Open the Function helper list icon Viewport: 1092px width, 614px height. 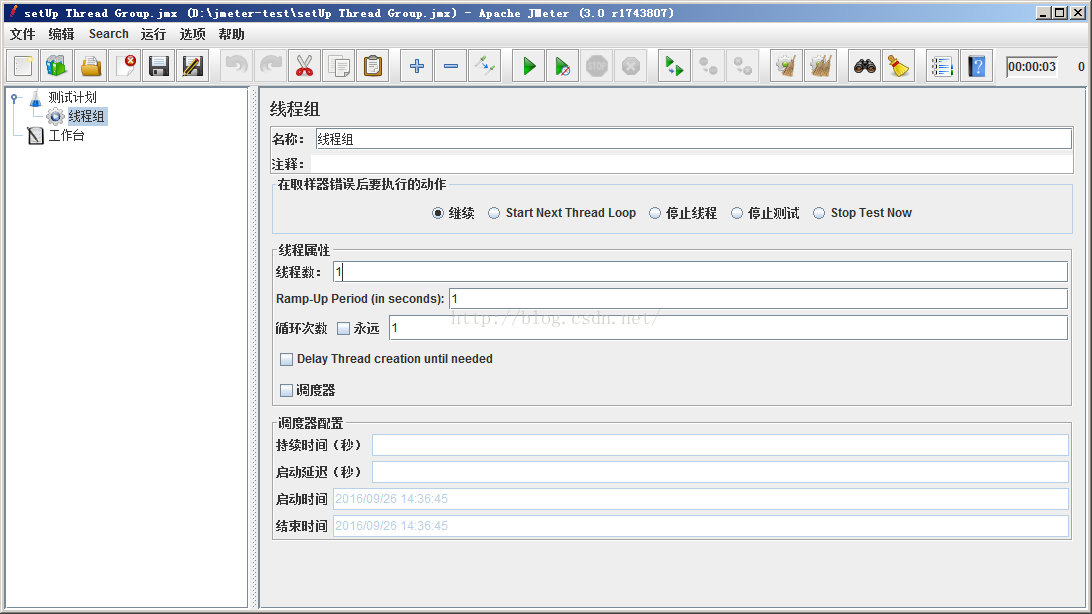pyautogui.click(x=942, y=66)
